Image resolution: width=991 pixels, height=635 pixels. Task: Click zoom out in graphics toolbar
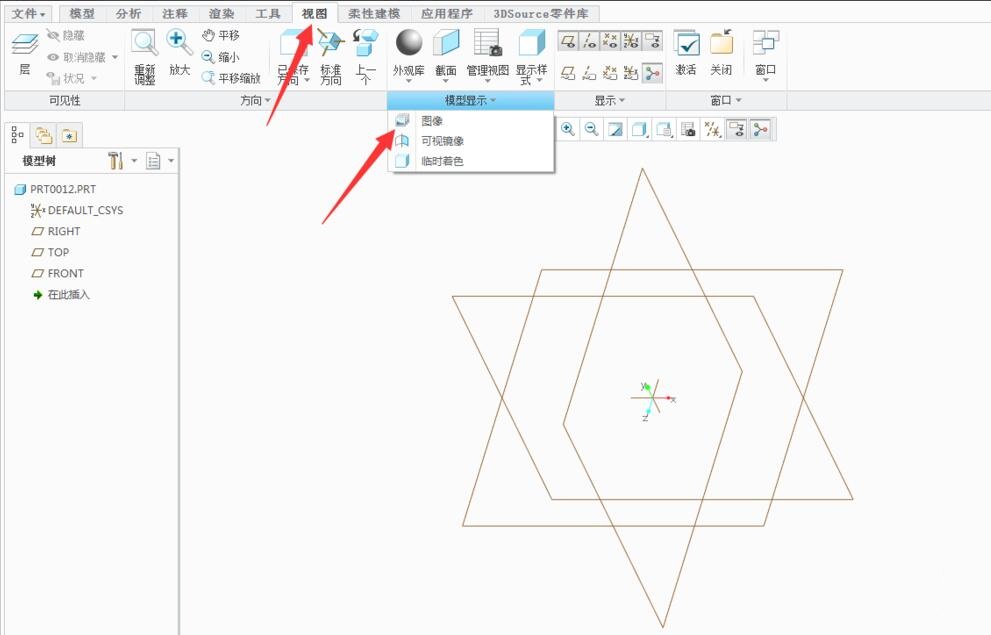pos(592,129)
